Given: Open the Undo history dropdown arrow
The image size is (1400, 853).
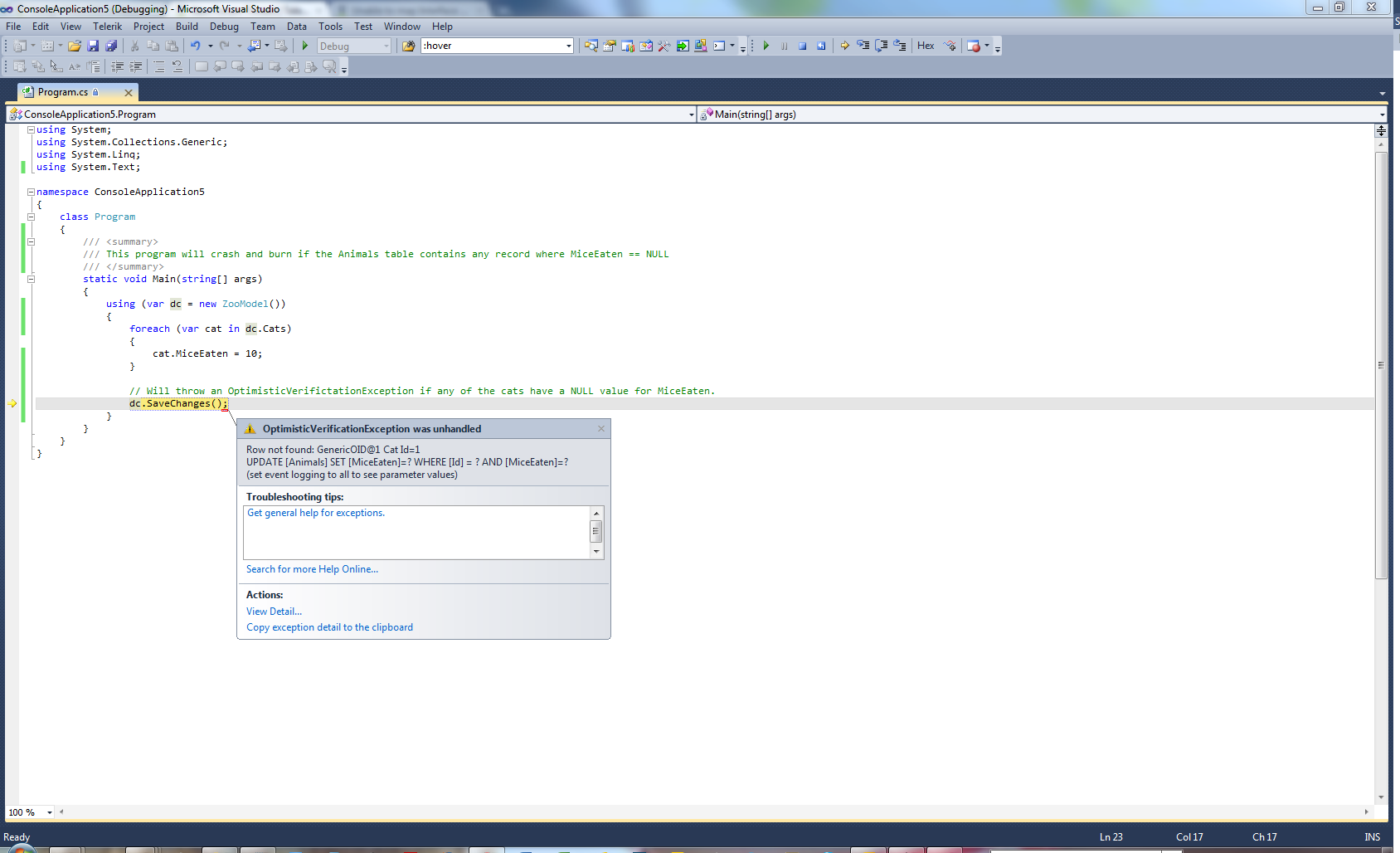Looking at the screenshot, I should (211, 46).
